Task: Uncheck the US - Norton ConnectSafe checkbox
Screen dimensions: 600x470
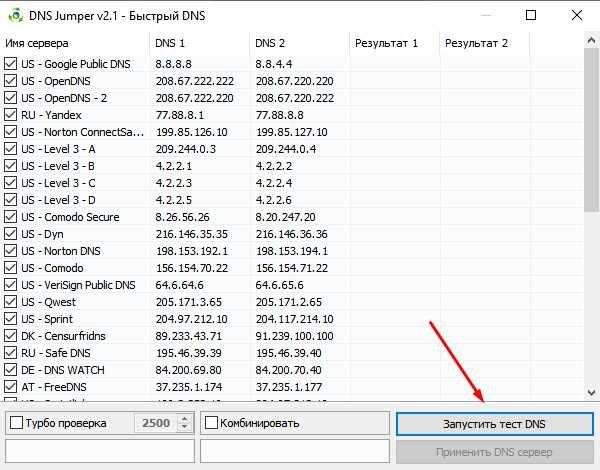Action: tap(10, 132)
